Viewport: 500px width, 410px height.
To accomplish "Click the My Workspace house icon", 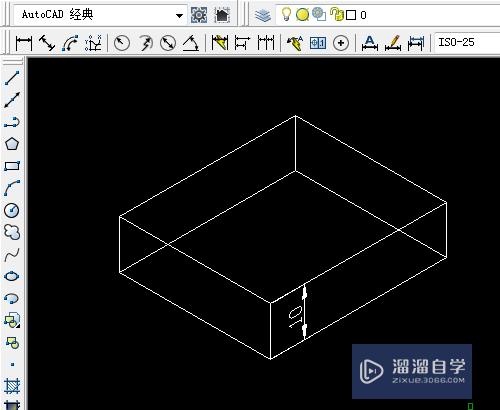I will tap(222, 15).
